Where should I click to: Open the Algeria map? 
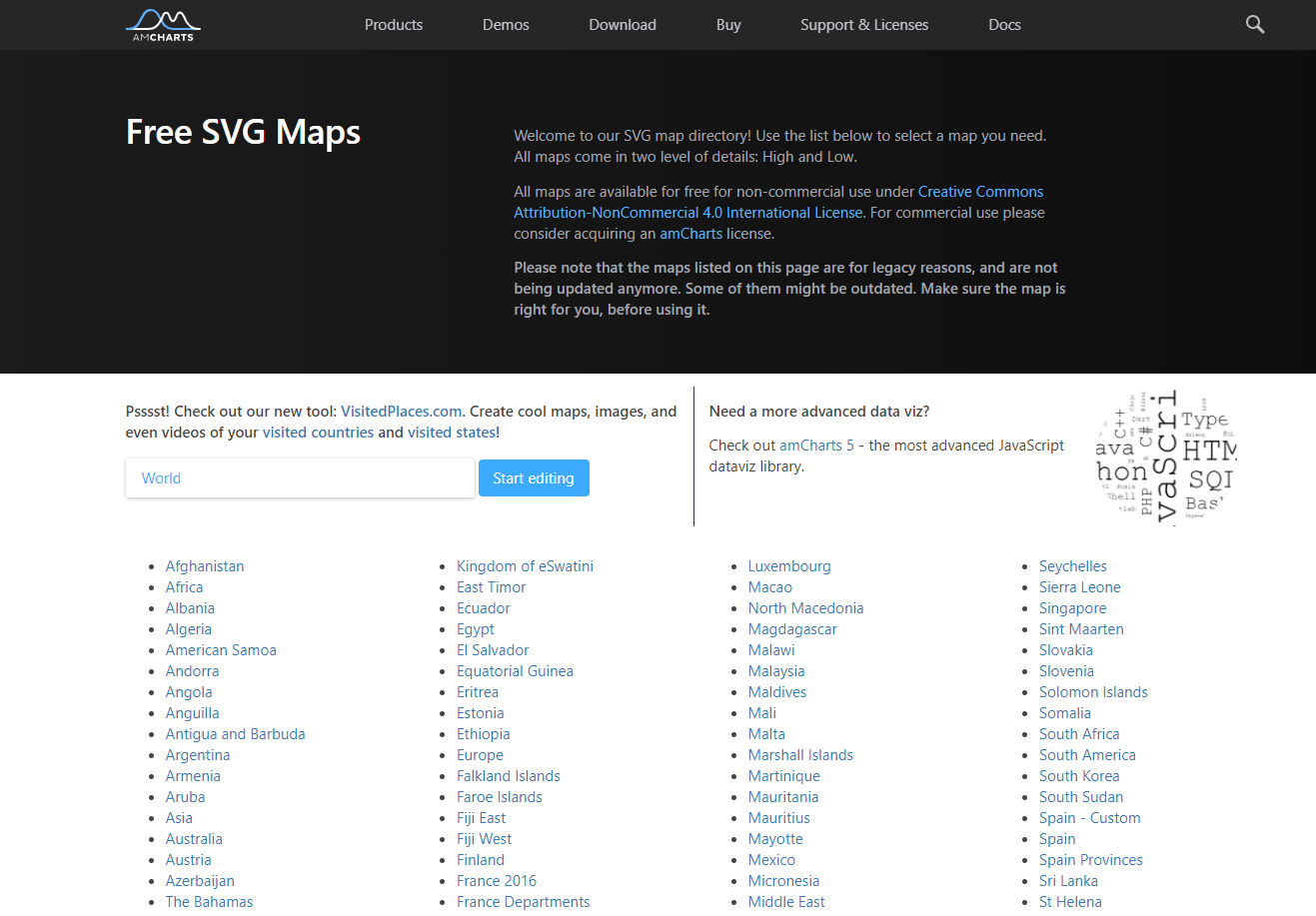pos(189,629)
